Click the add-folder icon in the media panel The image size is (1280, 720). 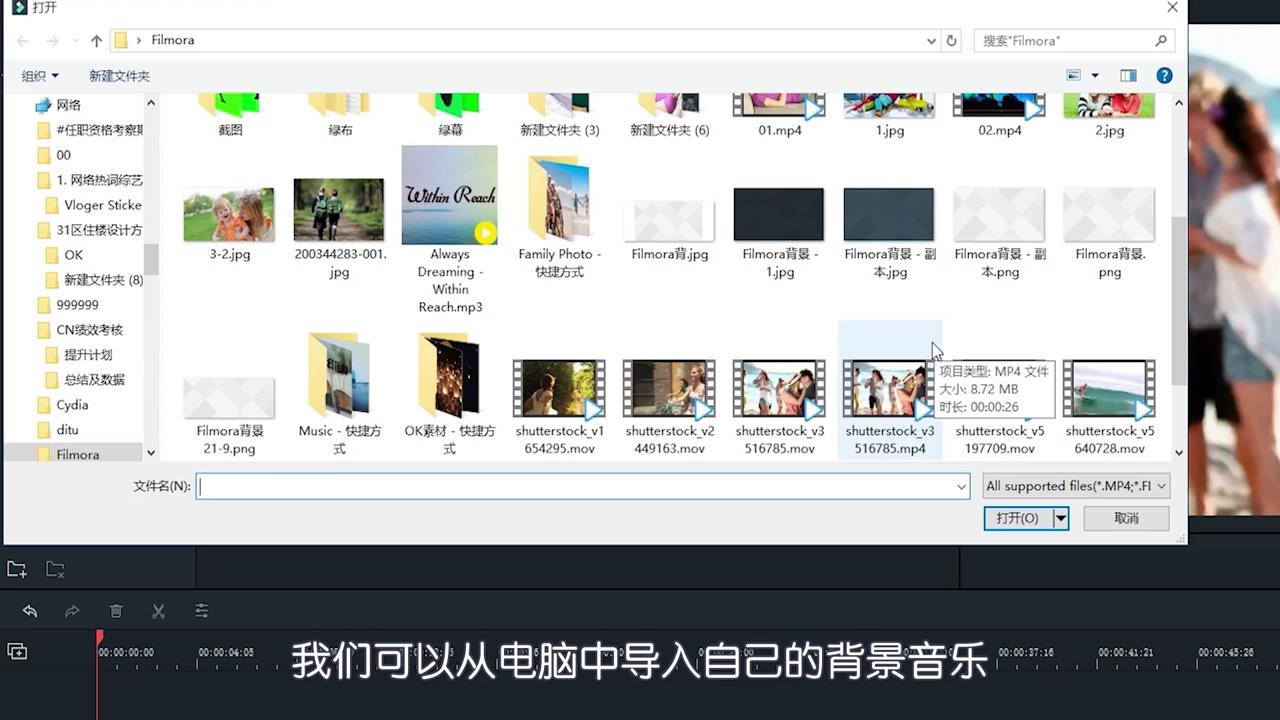pos(15,568)
